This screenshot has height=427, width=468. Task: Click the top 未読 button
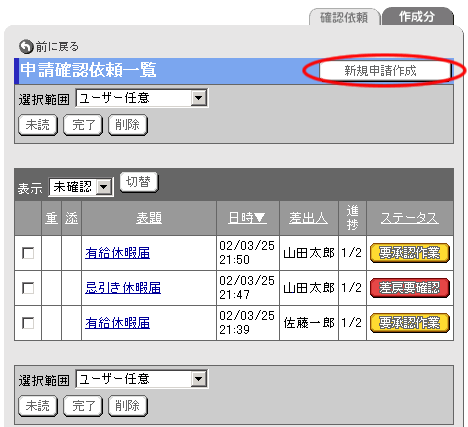38,125
